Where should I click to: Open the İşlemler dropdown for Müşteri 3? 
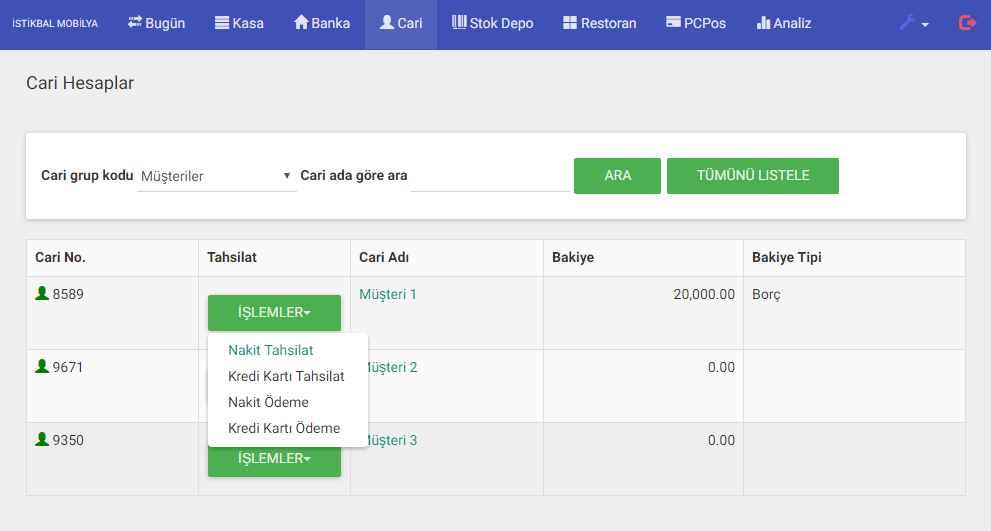(x=274, y=461)
